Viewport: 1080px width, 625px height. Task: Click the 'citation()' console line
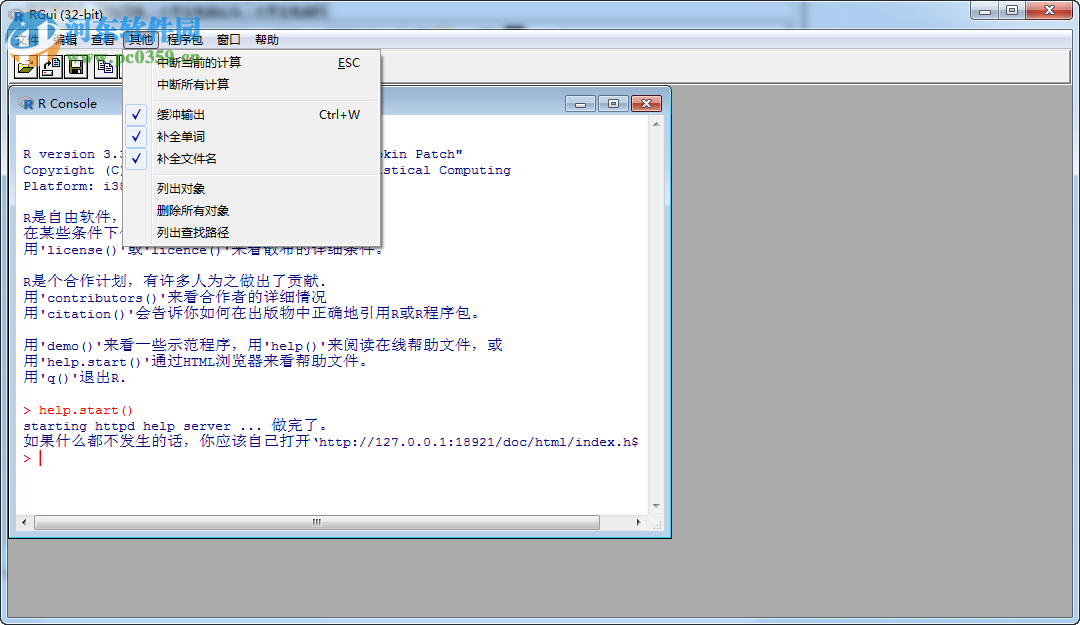click(x=251, y=313)
